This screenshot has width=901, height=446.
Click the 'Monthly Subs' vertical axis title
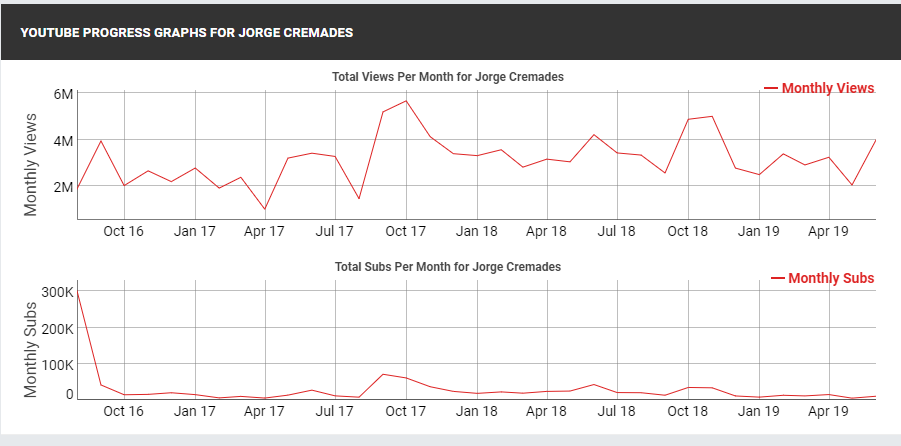click(x=31, y=348)
